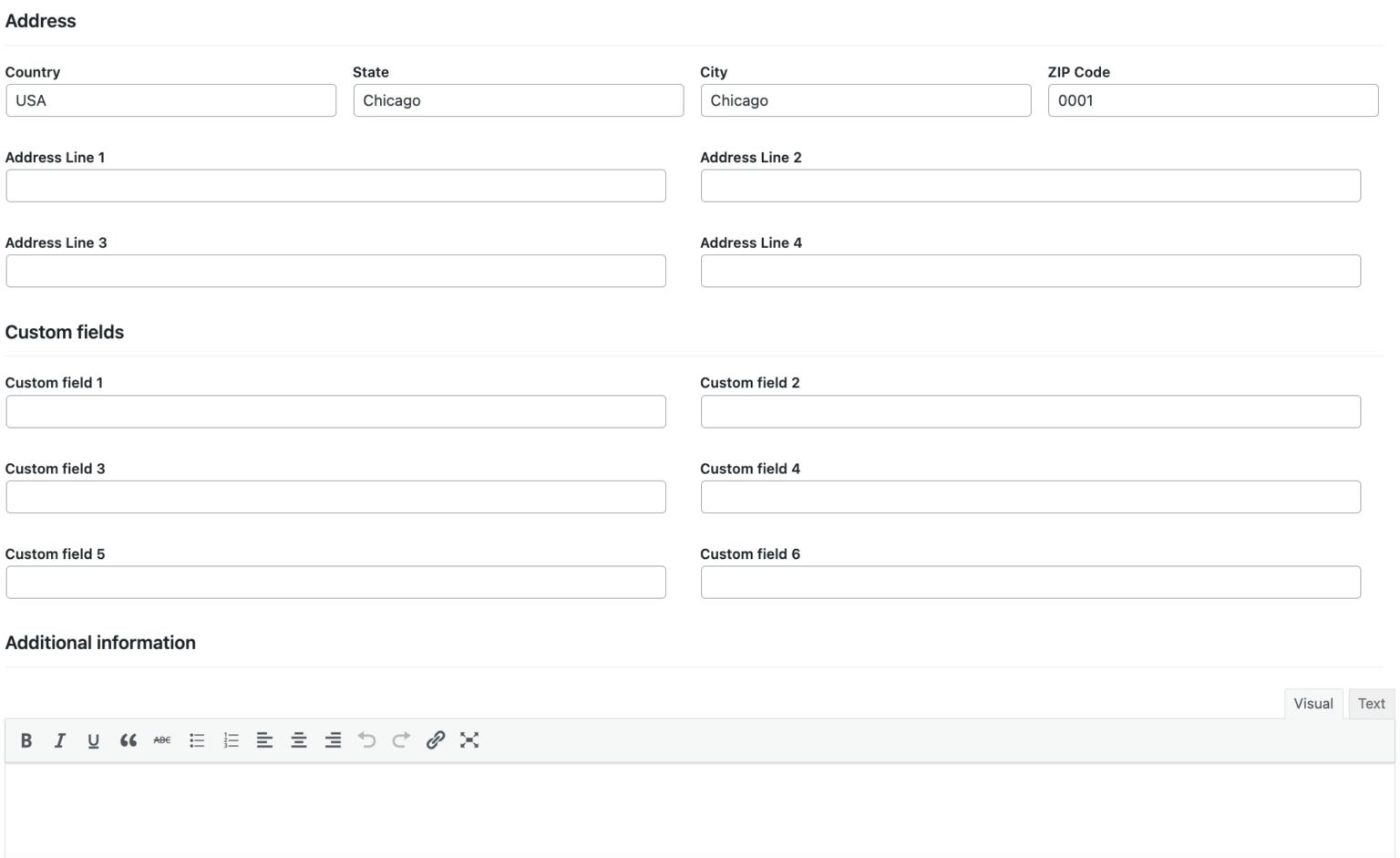The image size is (1400, 858).
Task: Align text to the right
Action: click(x=333, y=740)
